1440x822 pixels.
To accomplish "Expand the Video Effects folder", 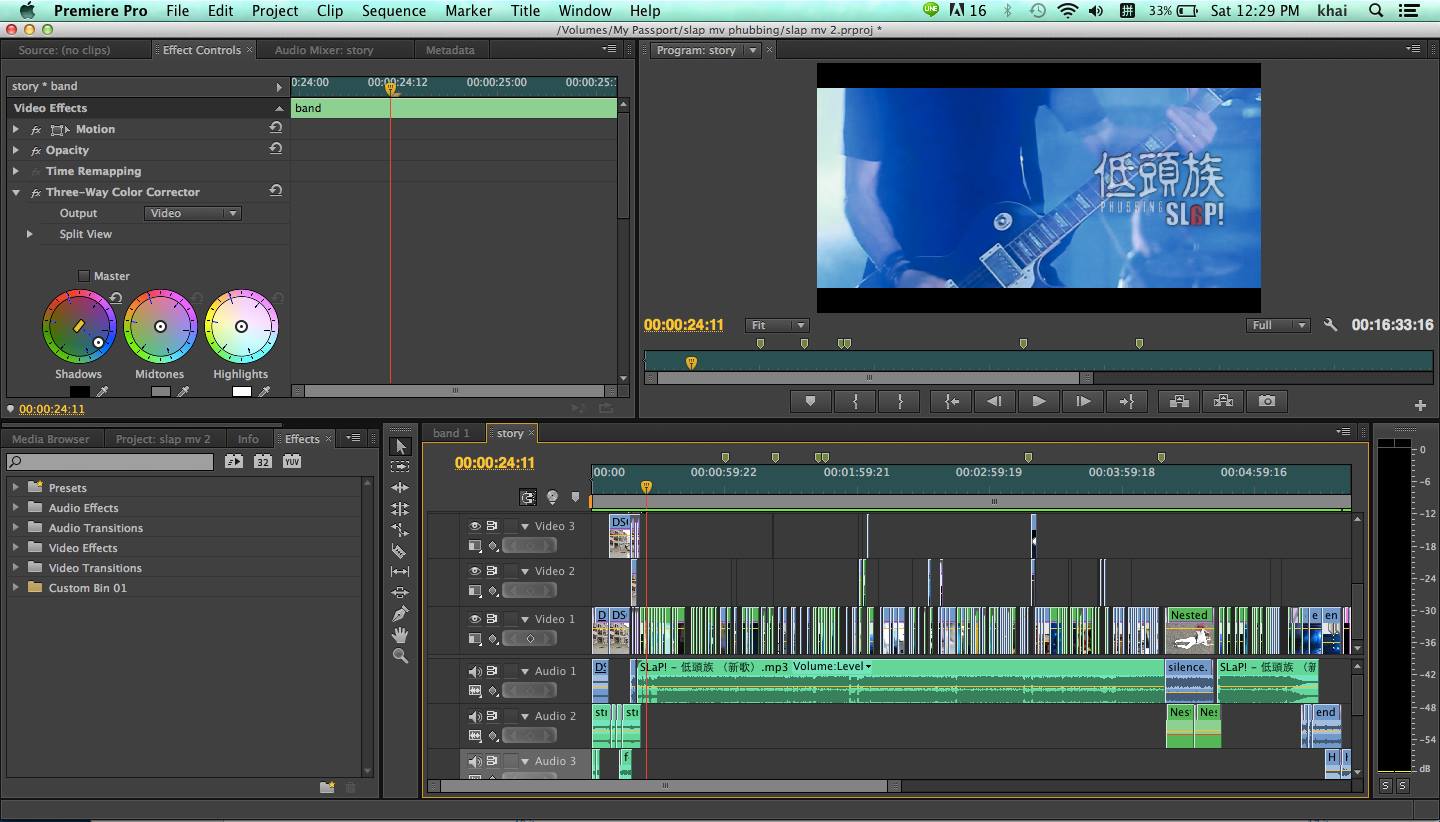I will click(15, 548).
